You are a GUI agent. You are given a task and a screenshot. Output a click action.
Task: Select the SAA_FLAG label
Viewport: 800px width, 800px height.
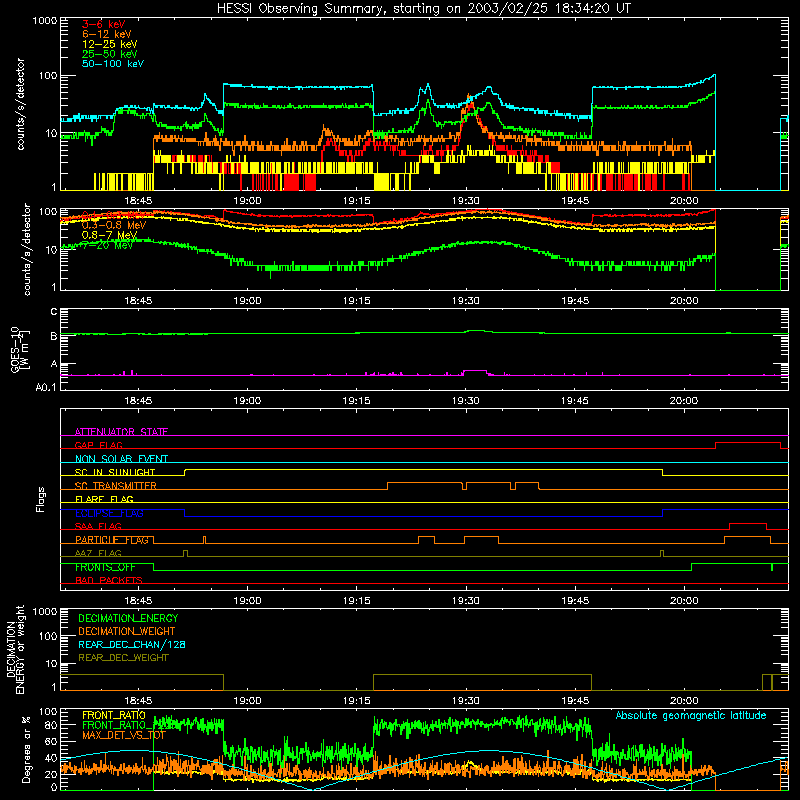click(98, 527)
